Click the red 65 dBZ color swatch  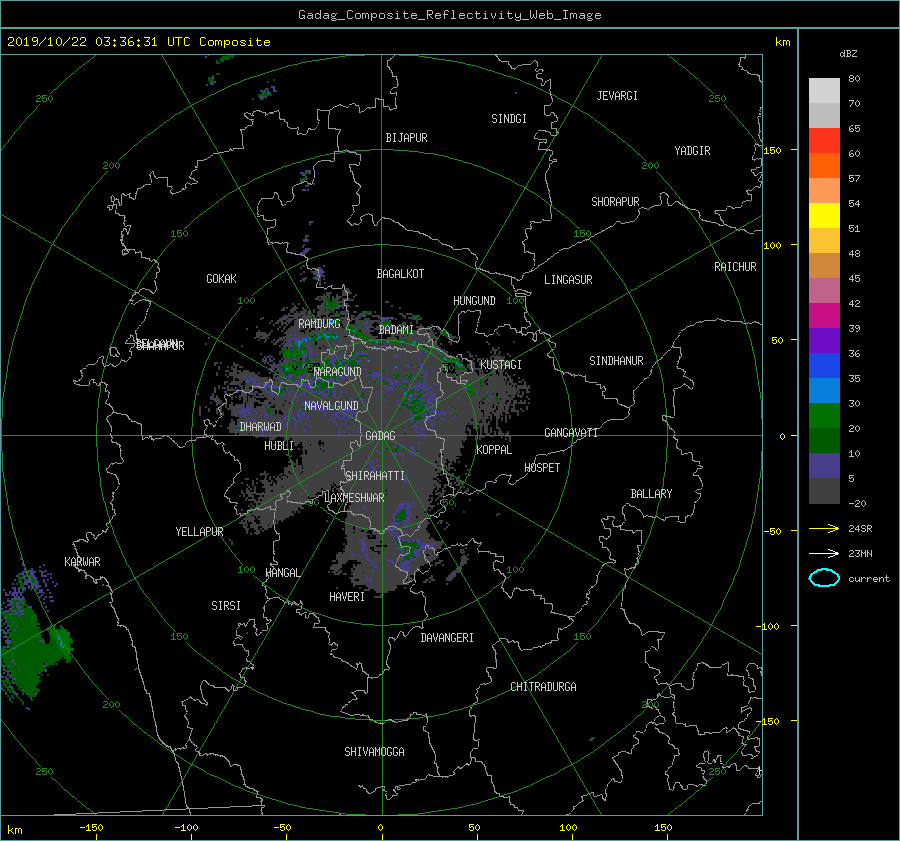824,141
